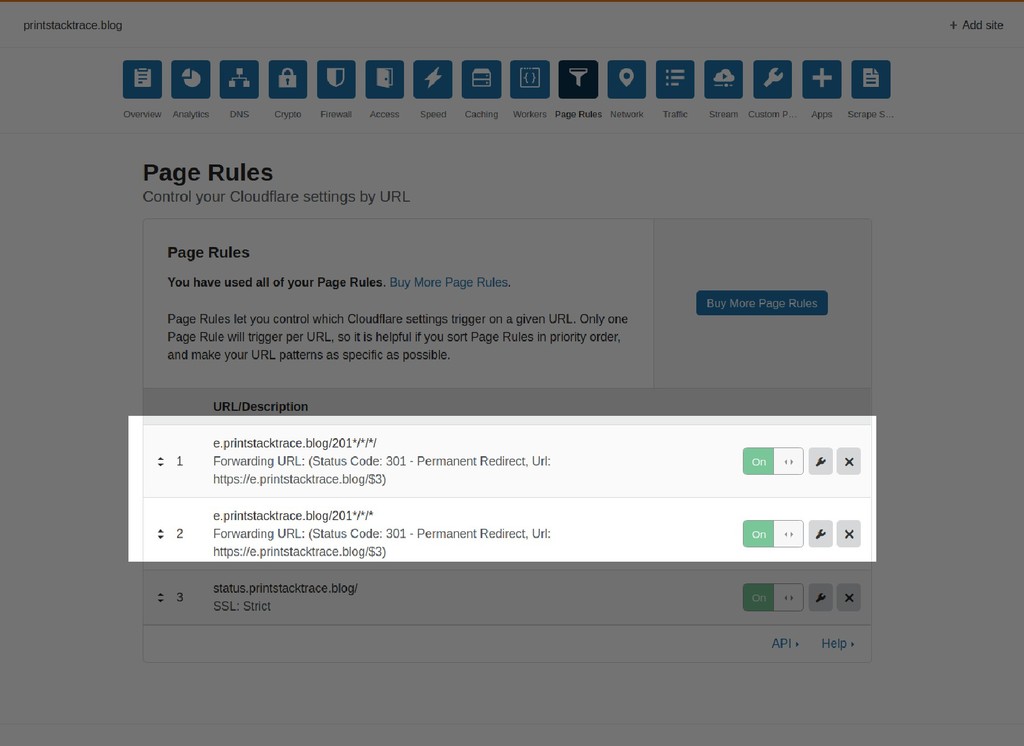Toggle rule 1 On switch
The height and width of the screenshot is (746, 1024).
pos(773,462)
